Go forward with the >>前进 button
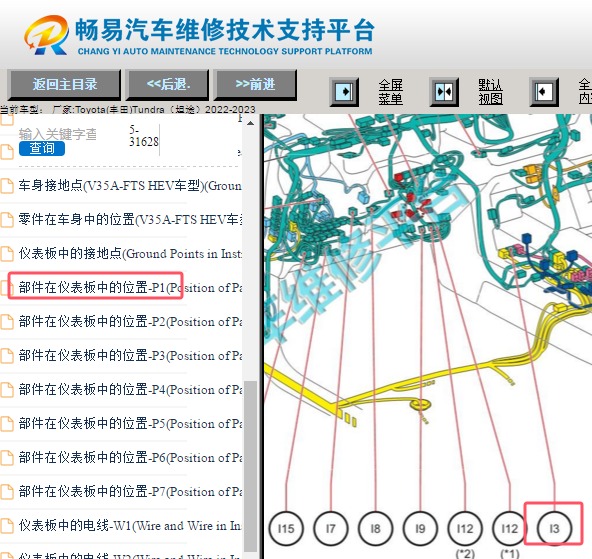 255,84
